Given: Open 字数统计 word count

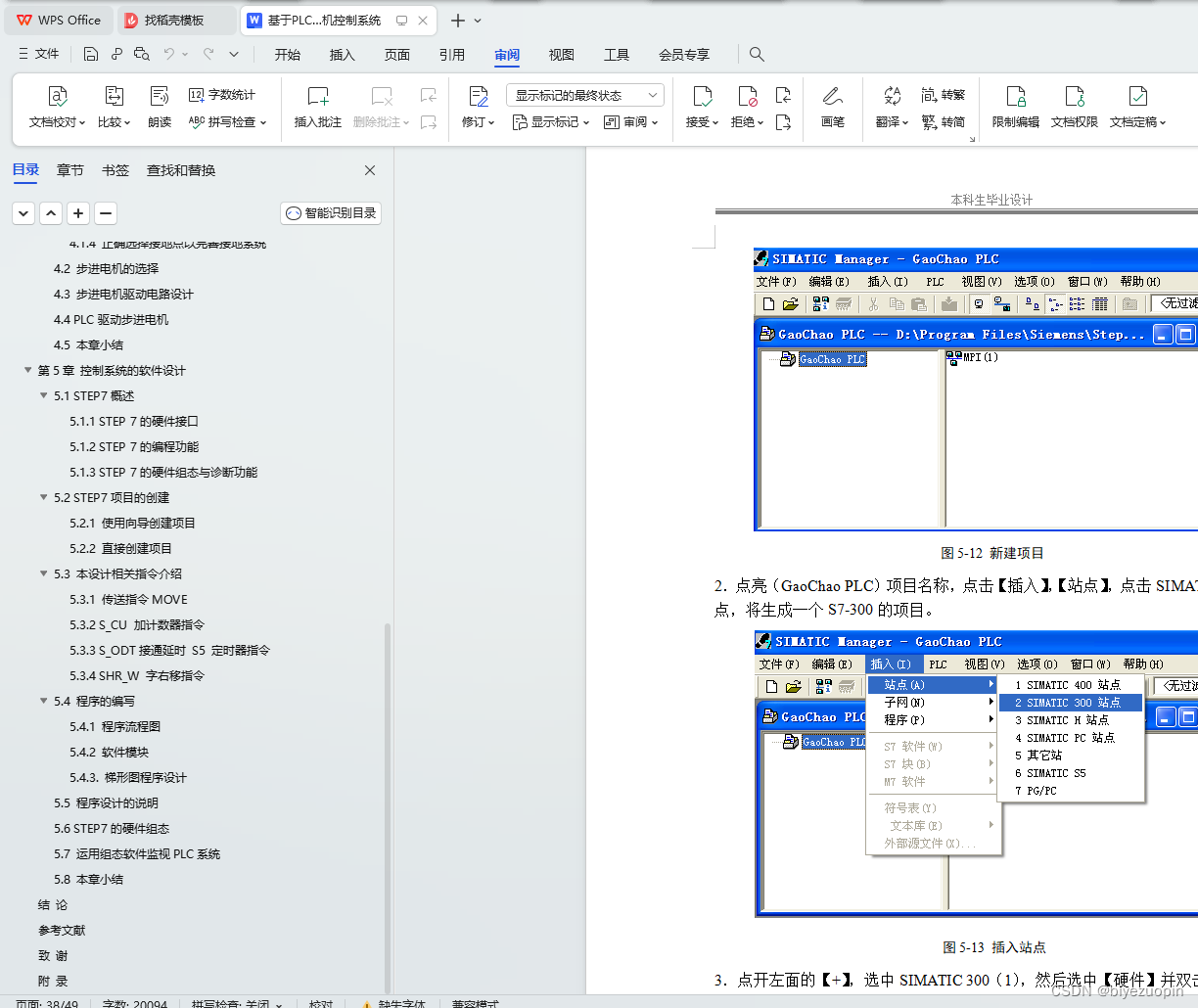Looking at the screenshot, I should point(222,95).
